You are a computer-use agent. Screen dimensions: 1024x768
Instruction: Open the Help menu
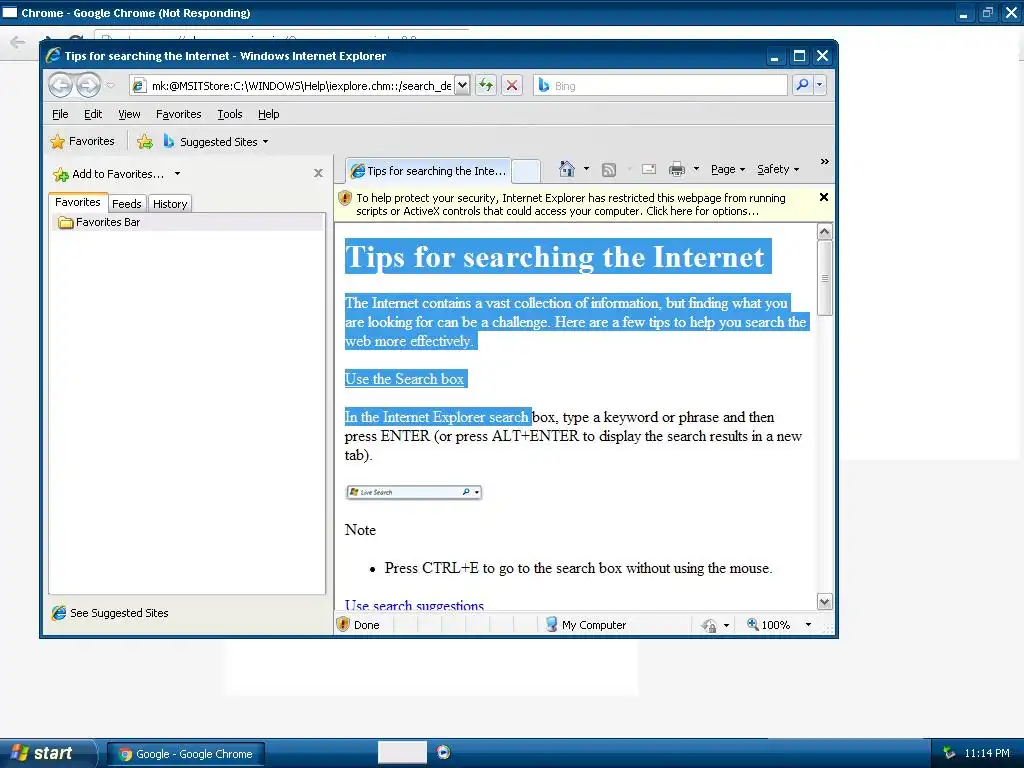click(x=268, y=114)
